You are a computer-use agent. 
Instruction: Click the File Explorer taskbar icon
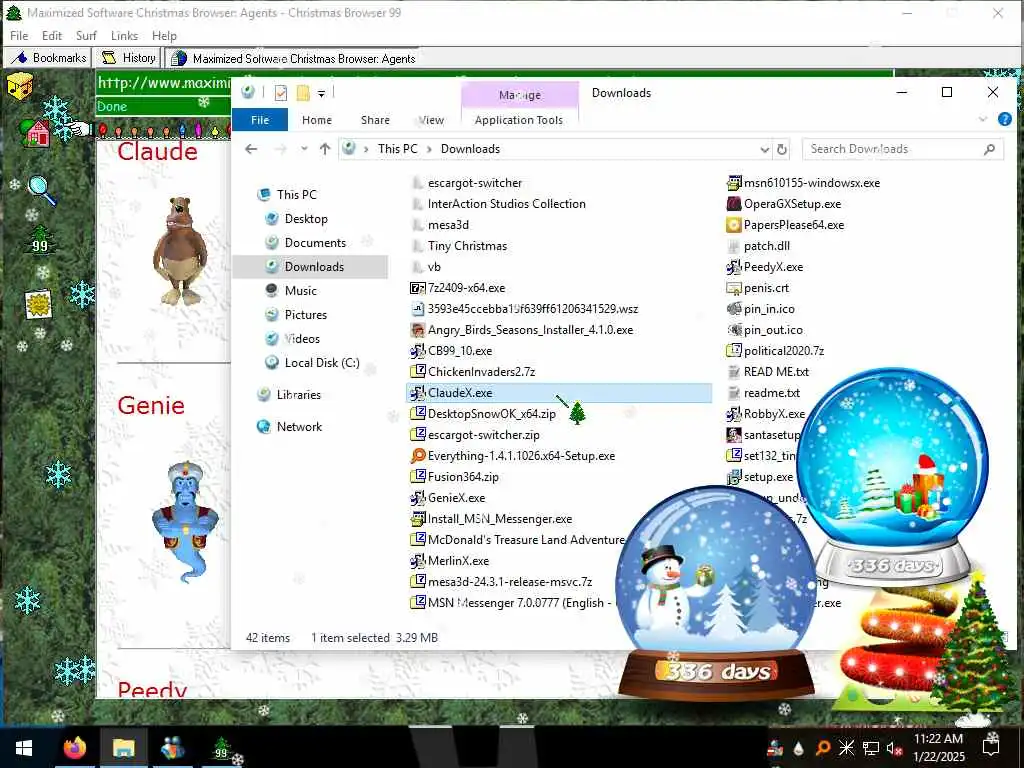click(123, 748)
